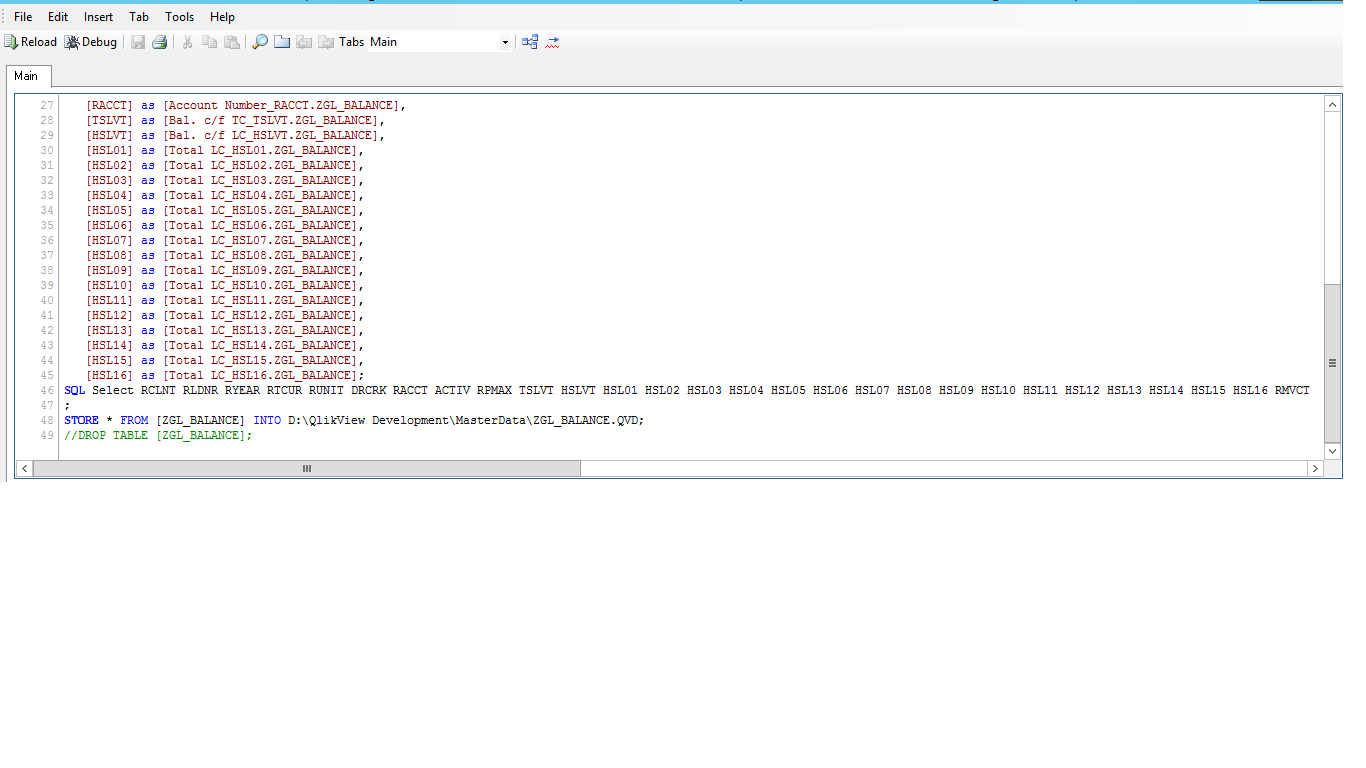Open the File menu

(23, 17)
